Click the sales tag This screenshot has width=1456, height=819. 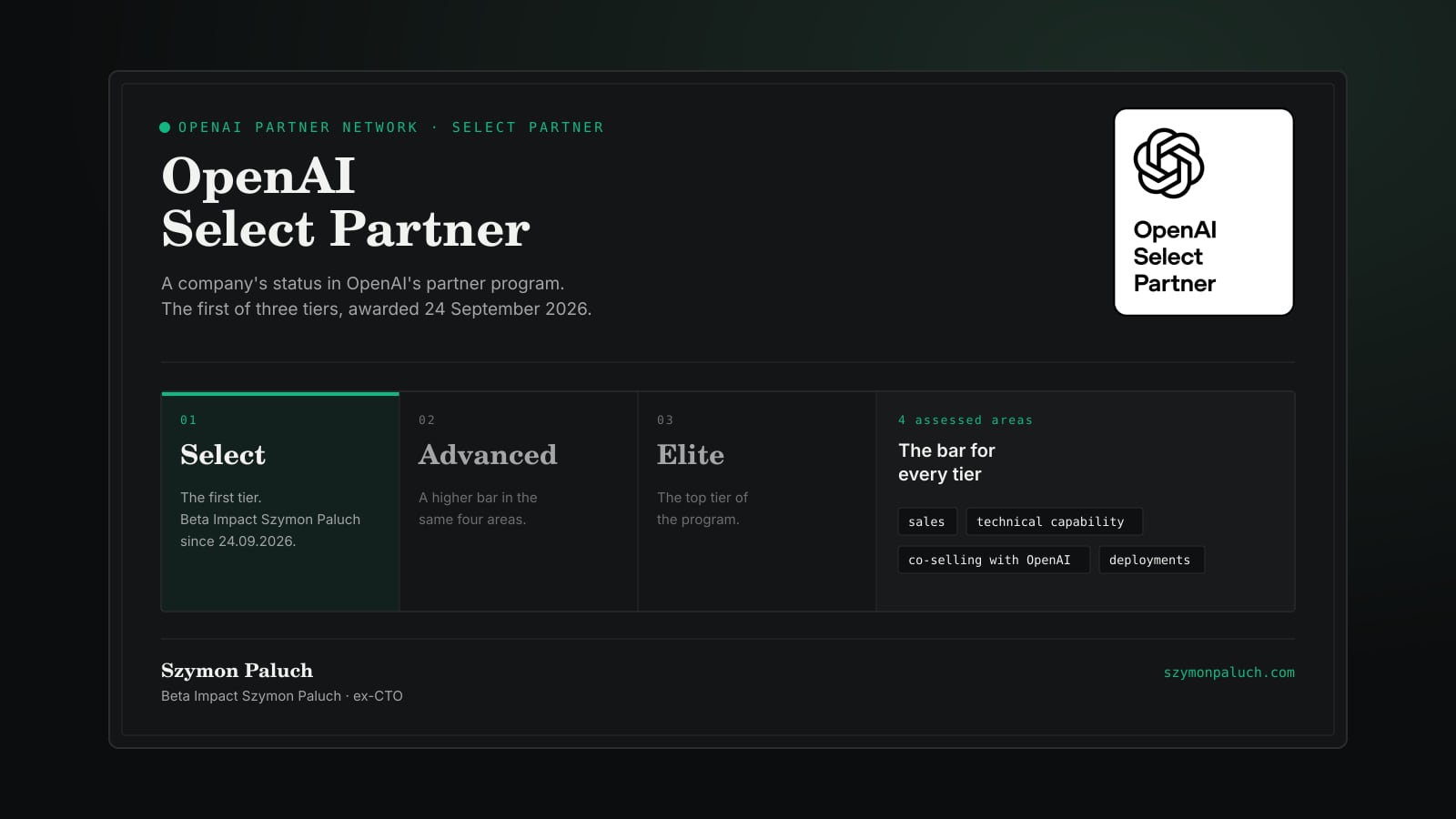[926, 521]
